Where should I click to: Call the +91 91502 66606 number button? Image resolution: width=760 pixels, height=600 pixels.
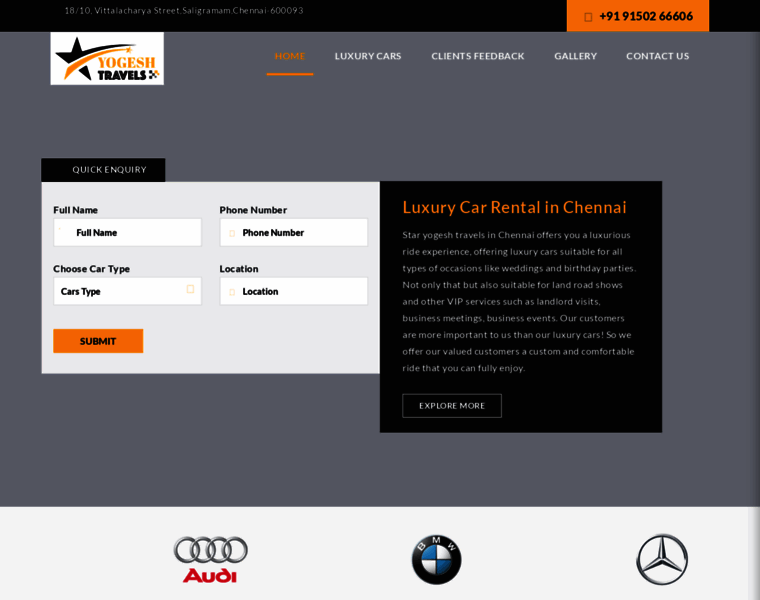pos(637,16)
